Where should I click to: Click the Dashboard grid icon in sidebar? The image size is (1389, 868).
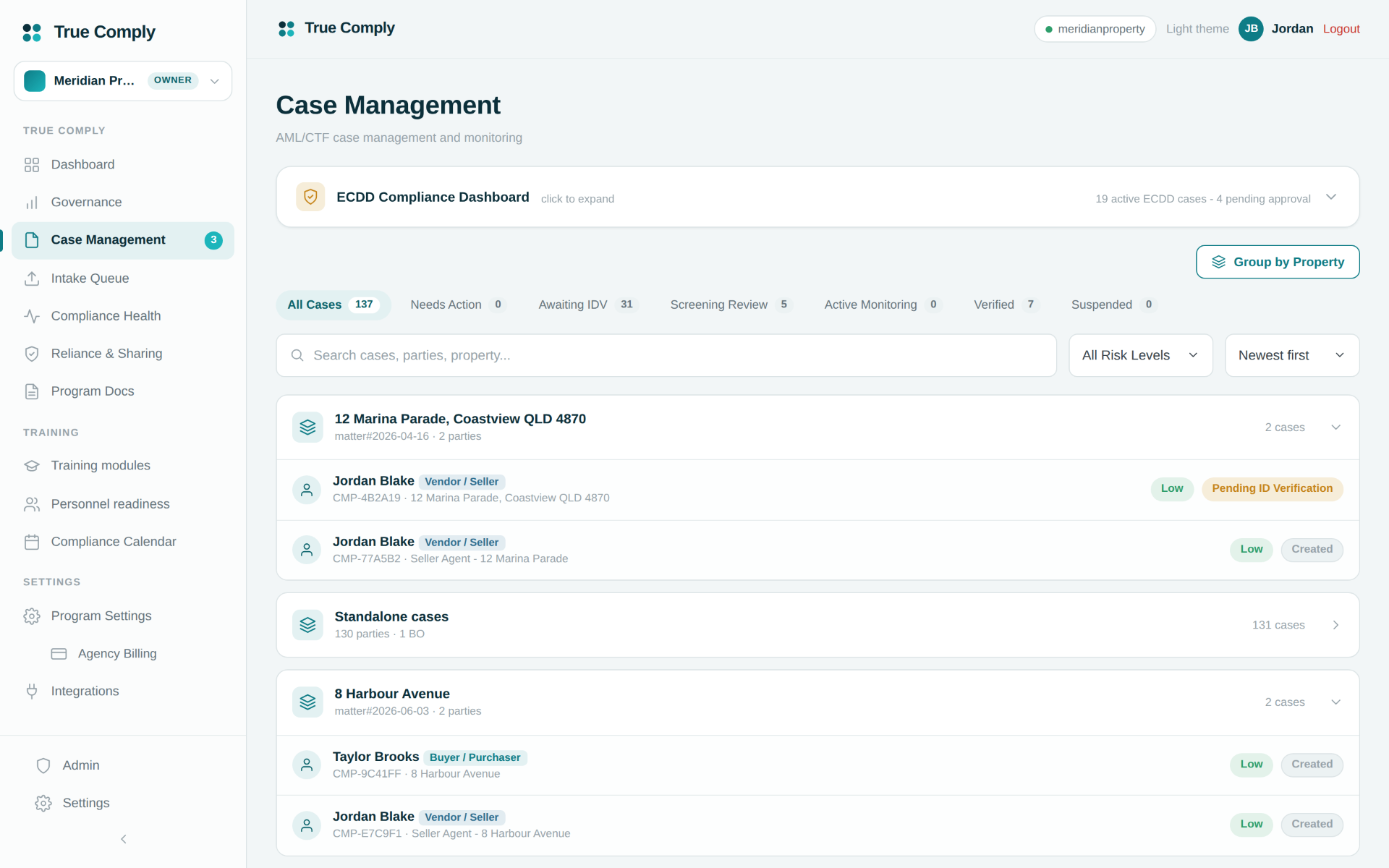point(32,165)
